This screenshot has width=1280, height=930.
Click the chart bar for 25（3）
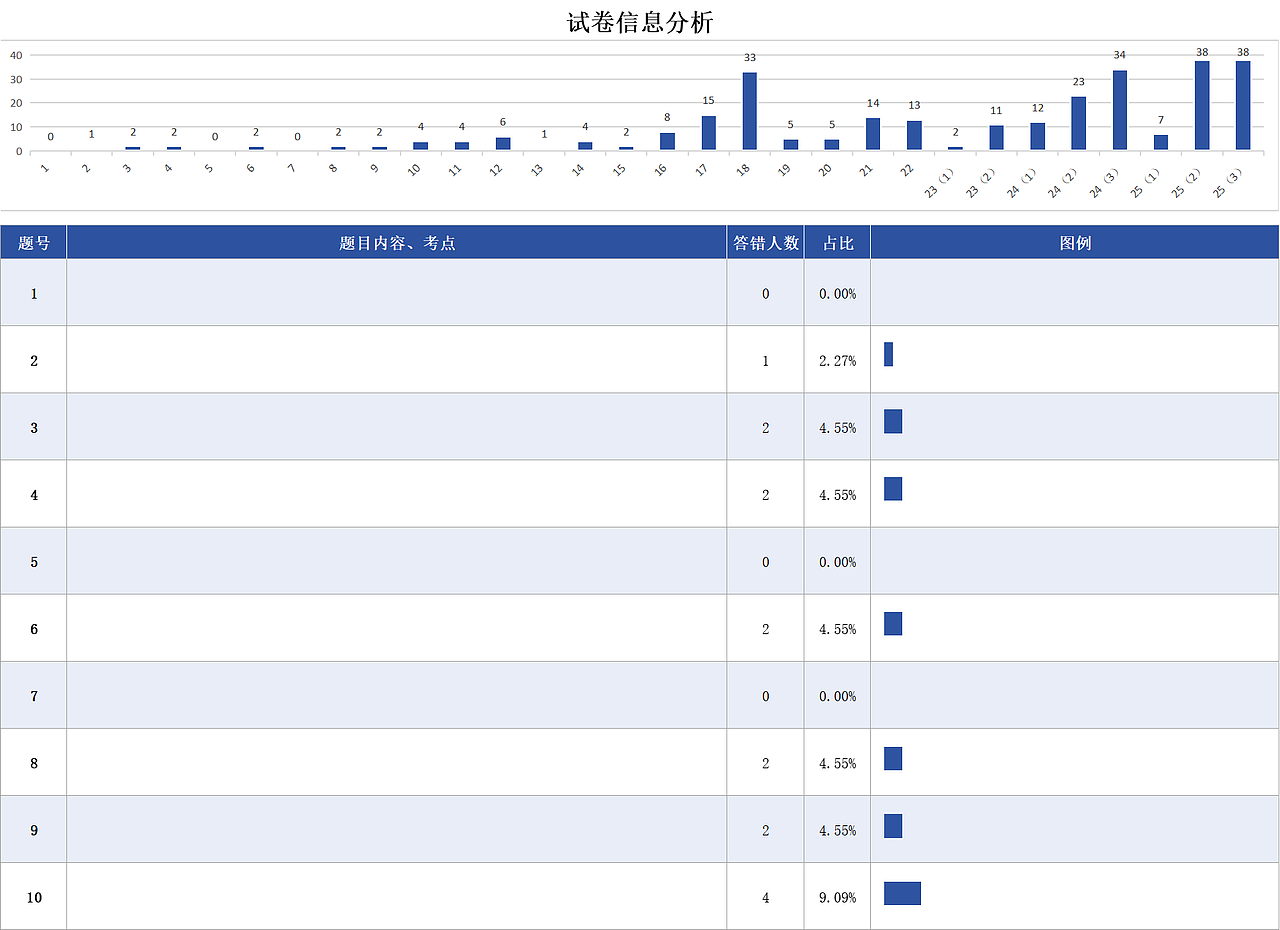pyautogui.click(x=1243, y=105)
